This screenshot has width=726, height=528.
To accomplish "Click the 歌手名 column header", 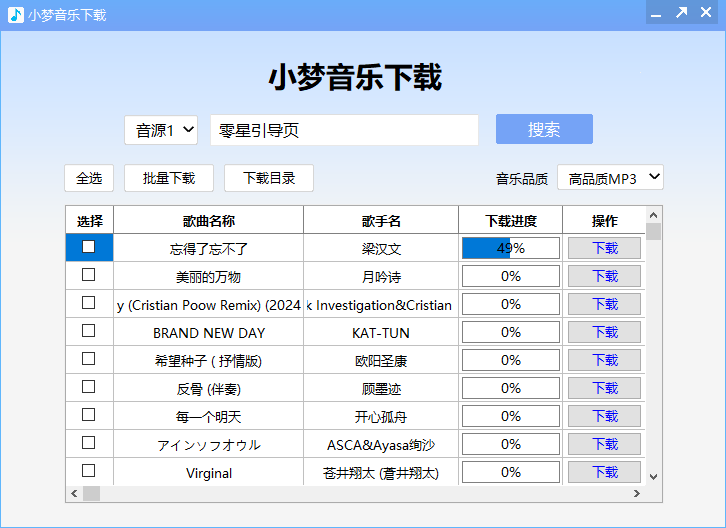I will [381, 221].
